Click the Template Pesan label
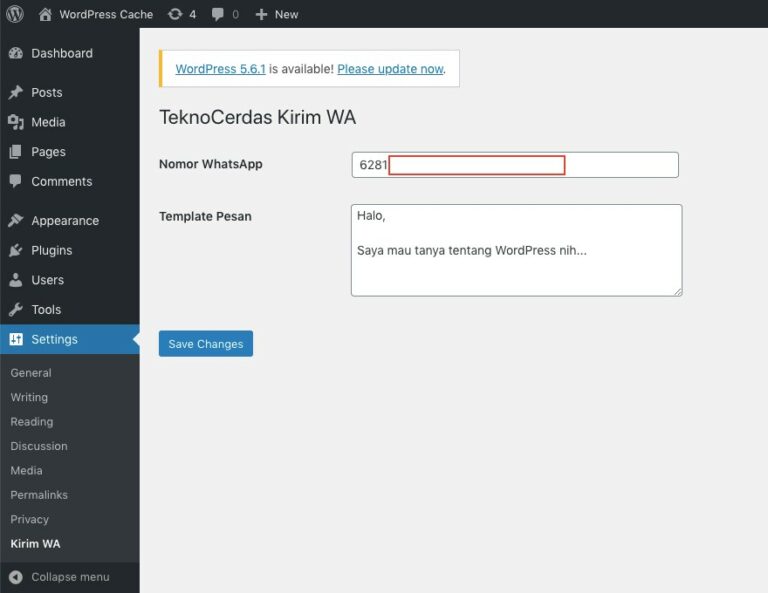The image size is (768, 593). [x=205, y=216]
